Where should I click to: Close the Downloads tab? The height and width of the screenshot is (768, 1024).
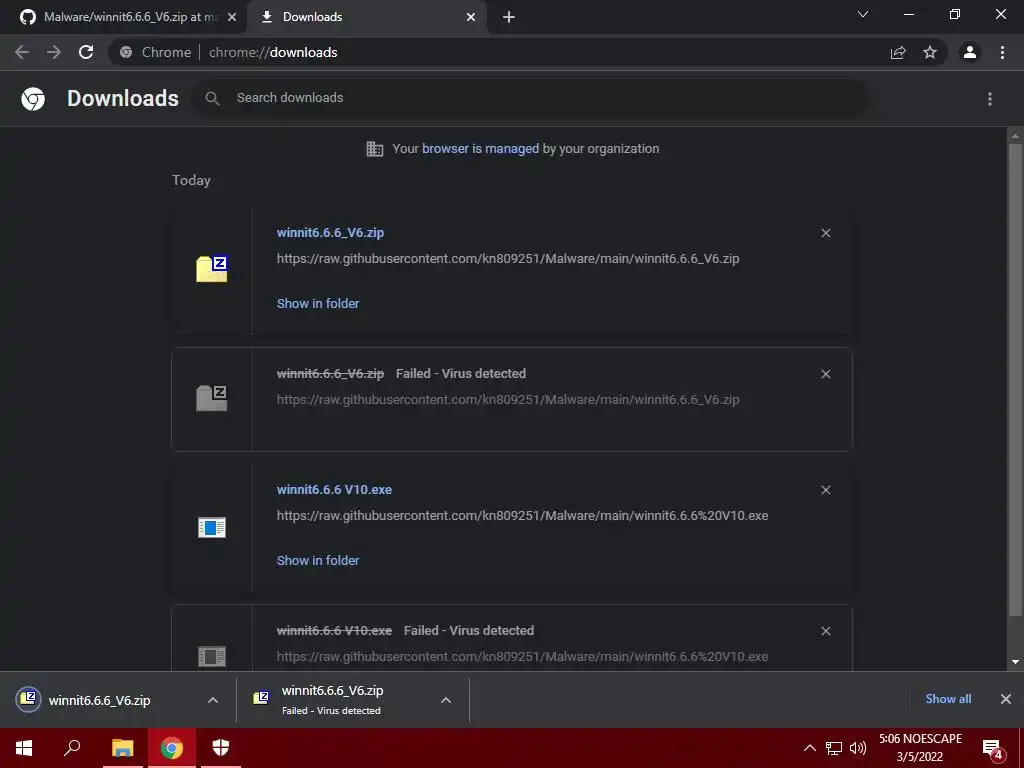(471, 17)
